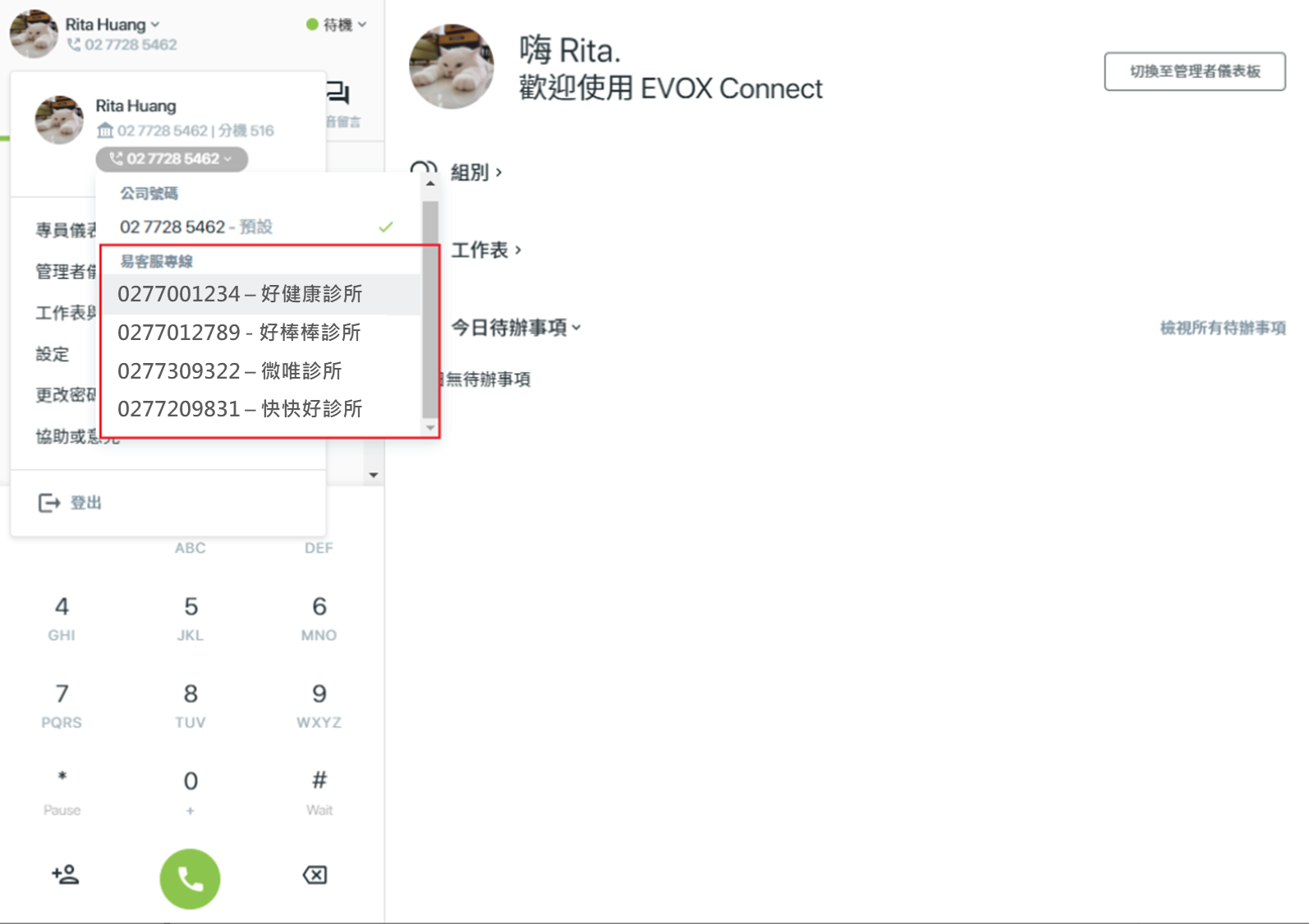Image resolution: width=1309 pixels, height=924 pixels.
Task: Open 檢視所有待辦事項 link
Action: coord(1223,328)
